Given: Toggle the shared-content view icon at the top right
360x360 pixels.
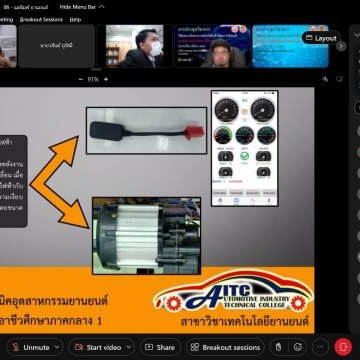Looking at the screenshot, I should [339, 79].
